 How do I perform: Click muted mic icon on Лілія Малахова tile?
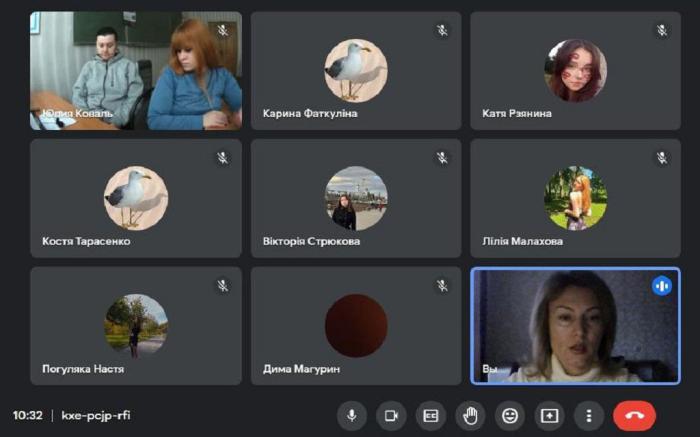click(661, 158)
